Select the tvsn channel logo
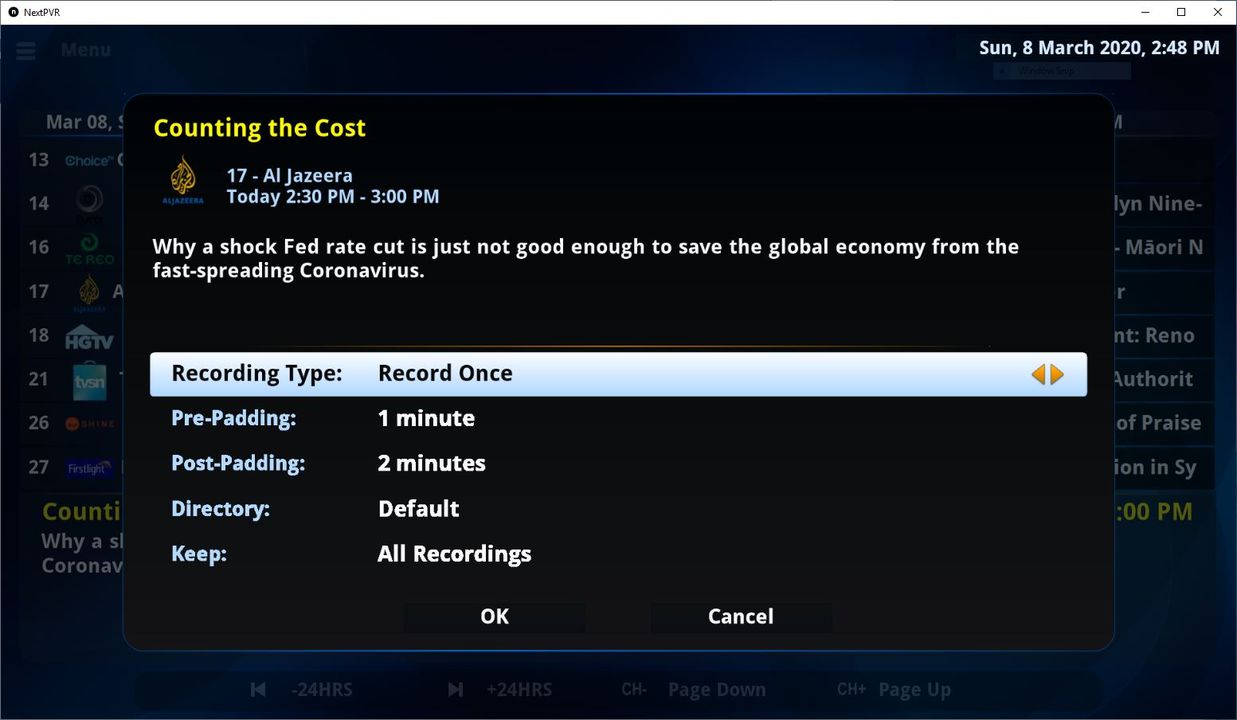The height and width of the screenshot is (720, 1237). click(x=89, y=381)
